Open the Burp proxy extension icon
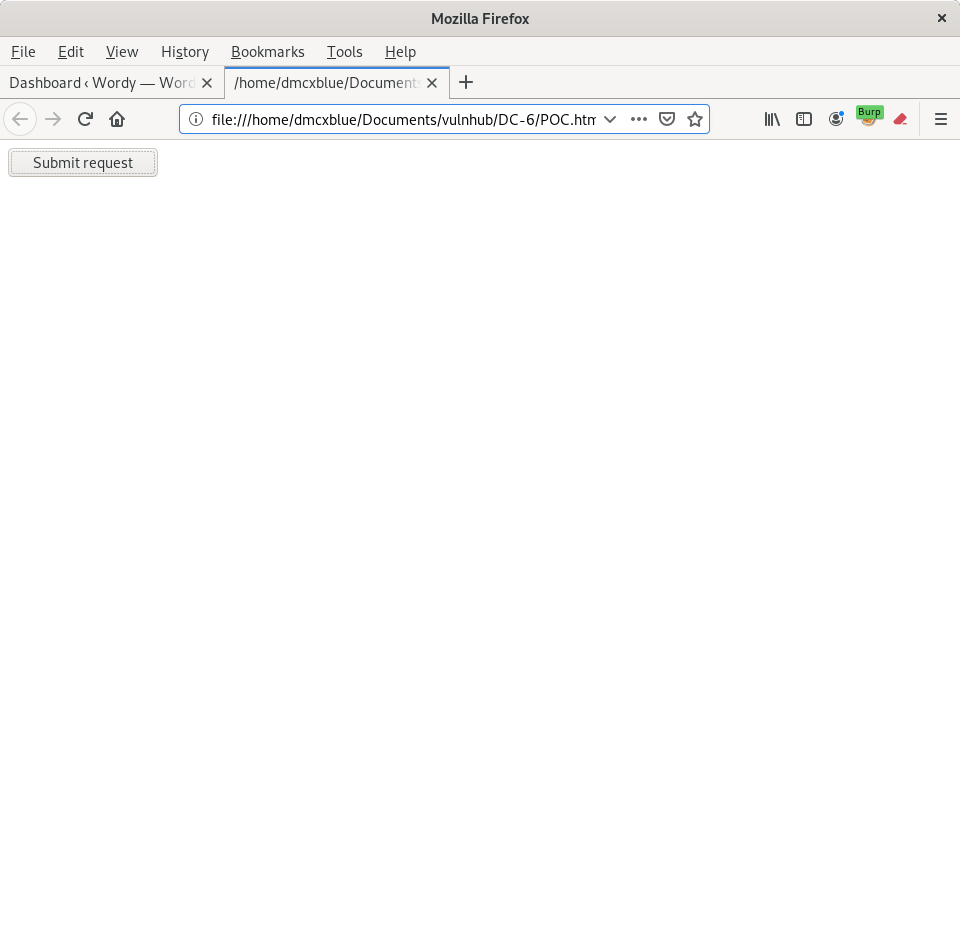960x948 pixels. pos(868,118)
